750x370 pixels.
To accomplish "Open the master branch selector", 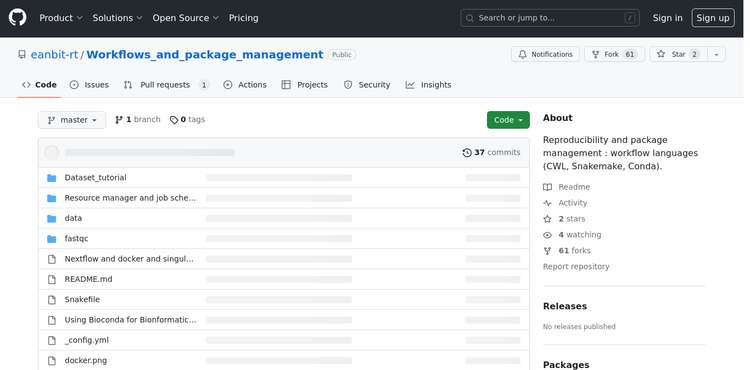I will coord(72,120).
